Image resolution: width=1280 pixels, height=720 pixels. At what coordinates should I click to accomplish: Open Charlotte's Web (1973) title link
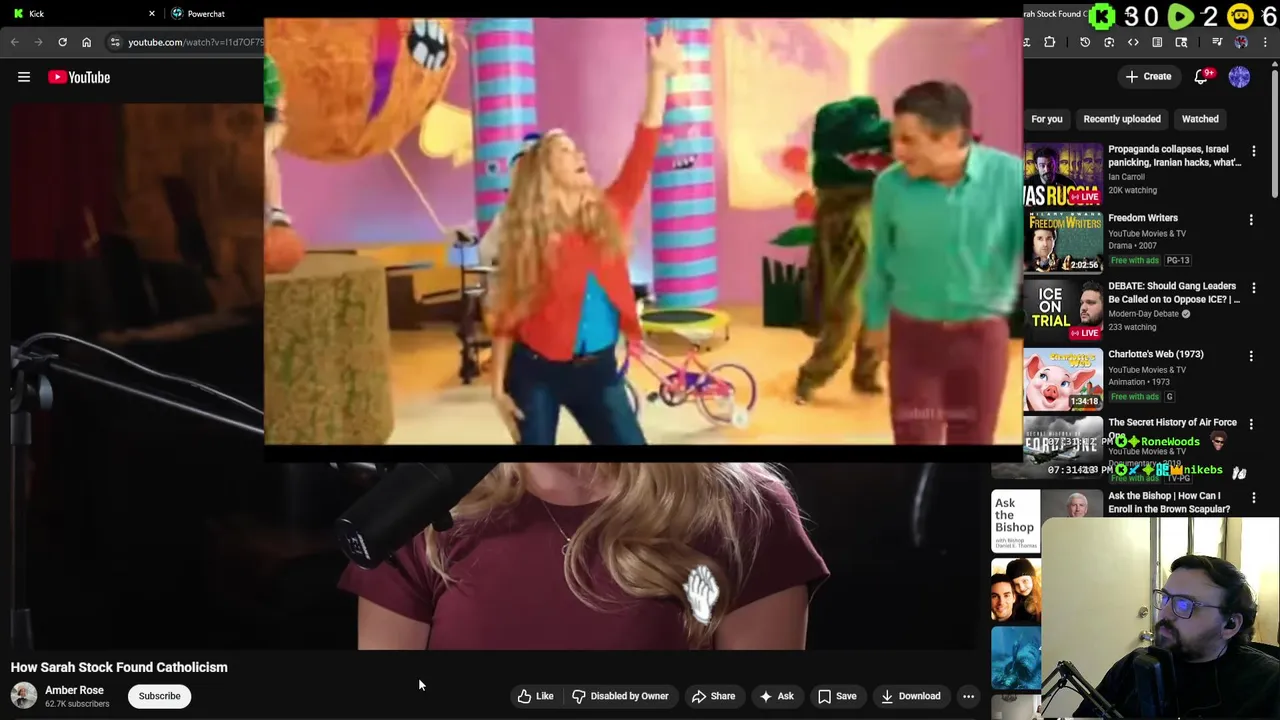(1156, 354)
